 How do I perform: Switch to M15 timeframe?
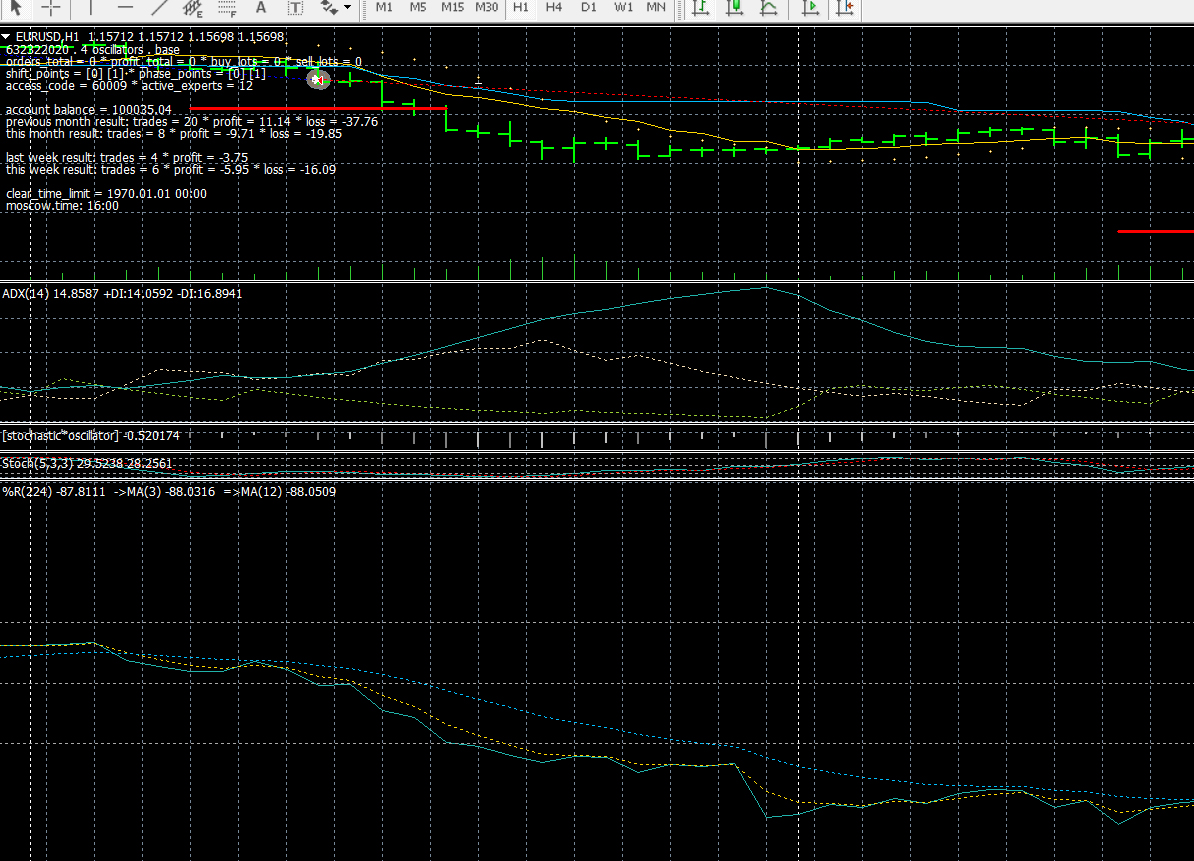pyautogui.click(x=452, y=7)
